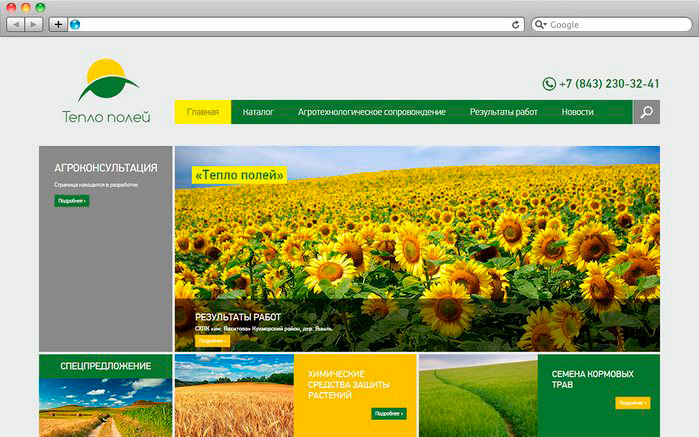Click the green grass field image
This screenshot has height=437, width=699.
pos(478,396)
